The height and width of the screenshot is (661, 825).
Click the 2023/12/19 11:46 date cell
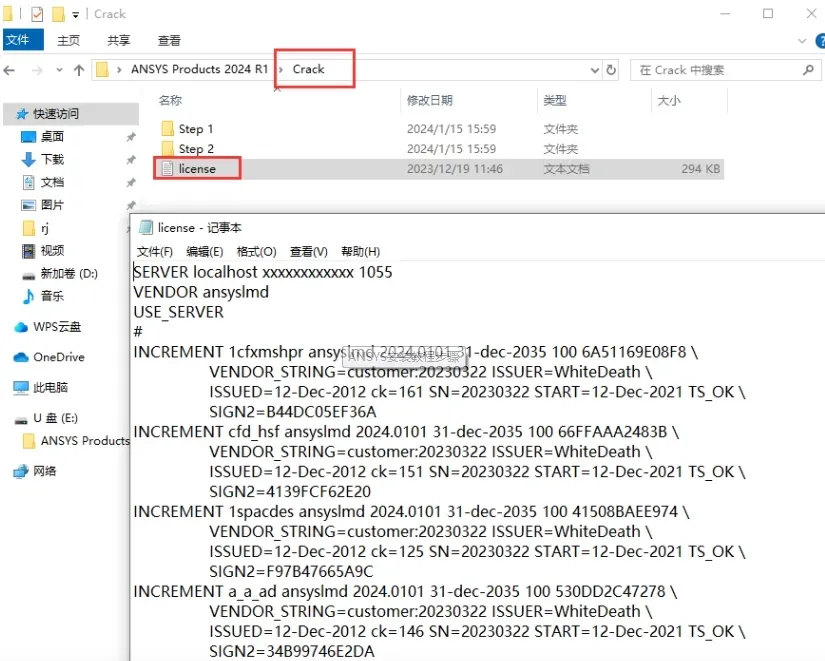coord(455,169)
